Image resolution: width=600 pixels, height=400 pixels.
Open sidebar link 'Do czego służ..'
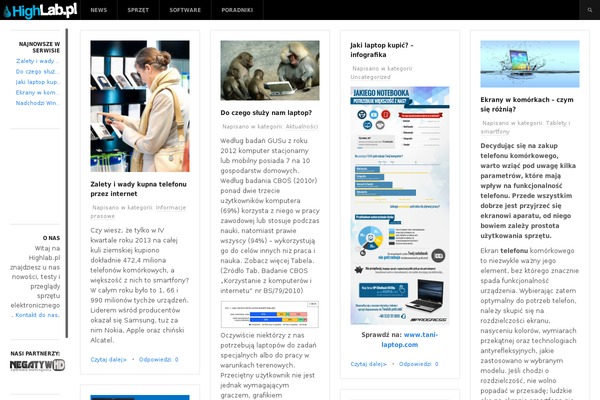click(38, 72)
